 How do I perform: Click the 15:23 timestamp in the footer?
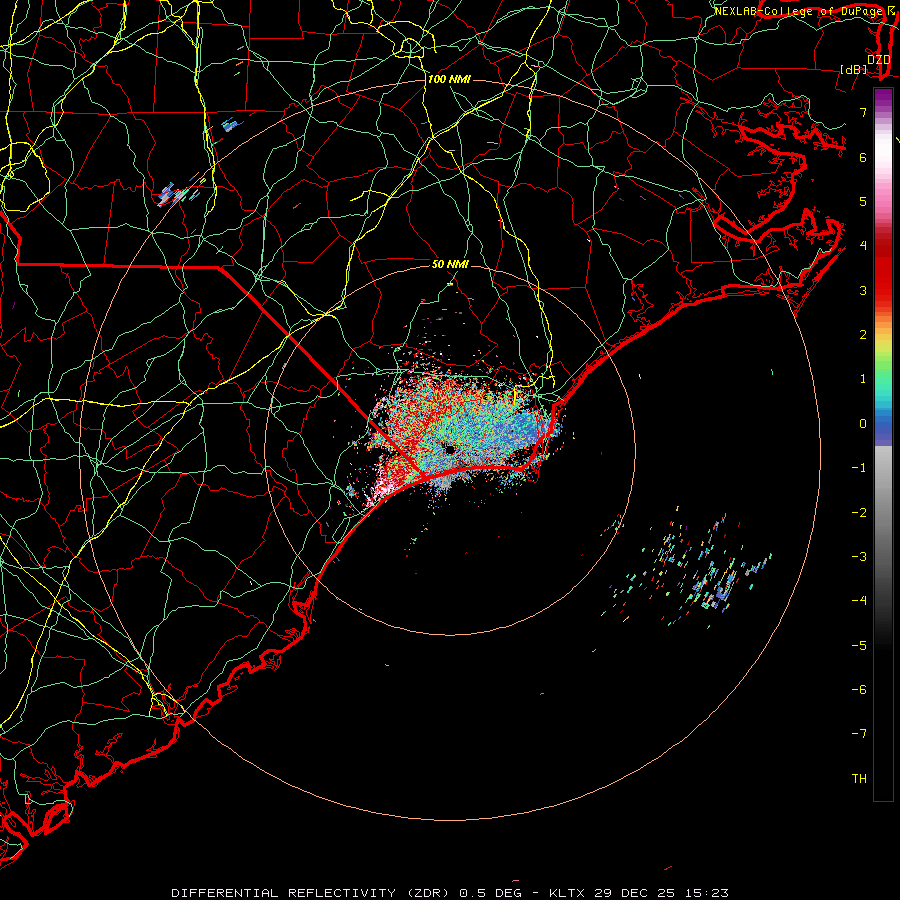707,893
